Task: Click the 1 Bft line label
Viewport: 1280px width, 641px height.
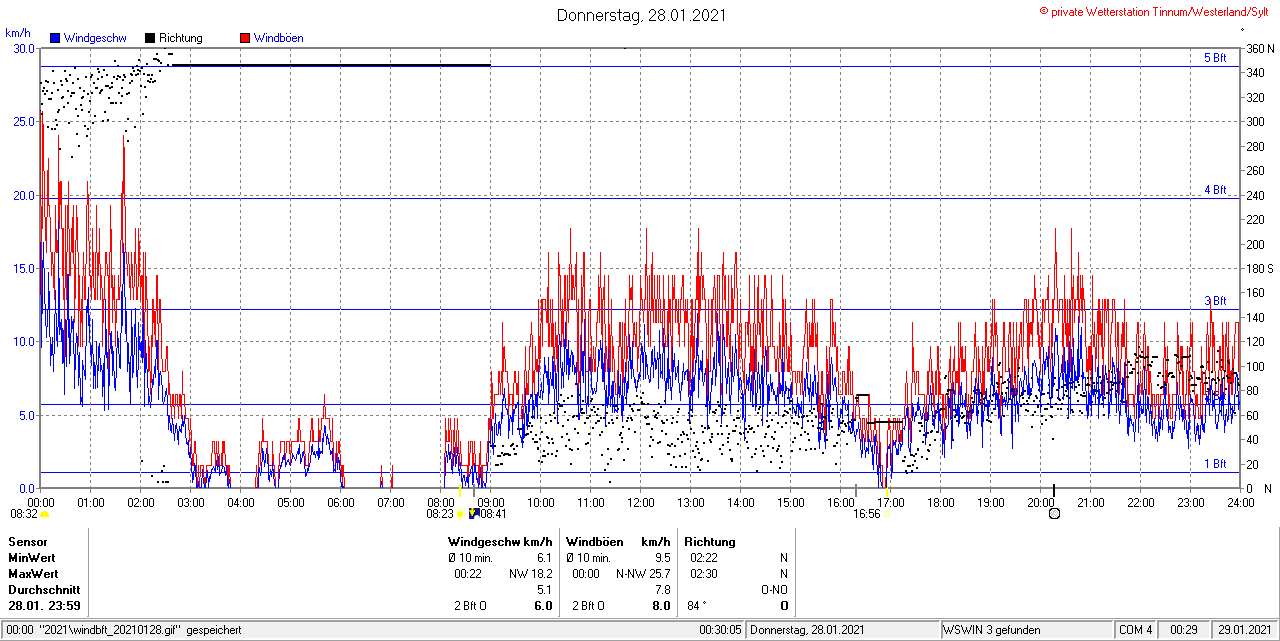Action: click(1215, 464)
